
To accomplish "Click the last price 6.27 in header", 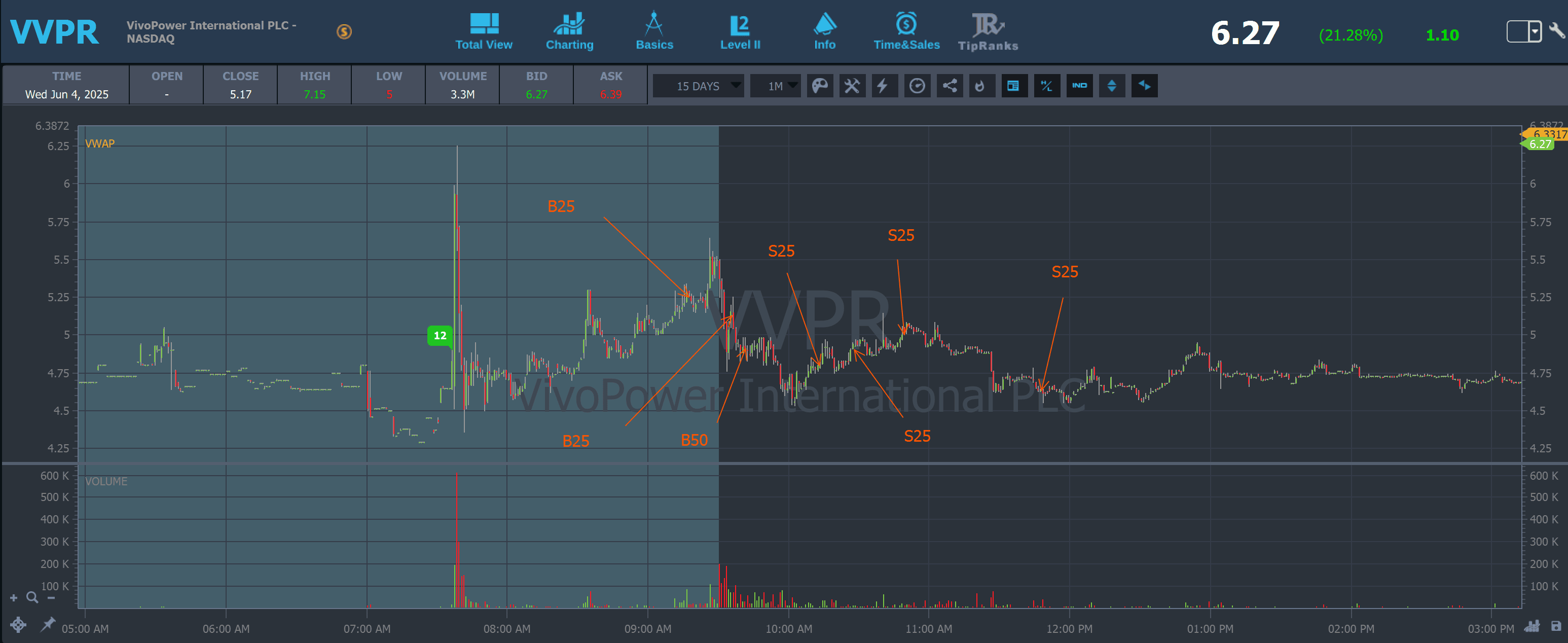I will click(1245, 33).
